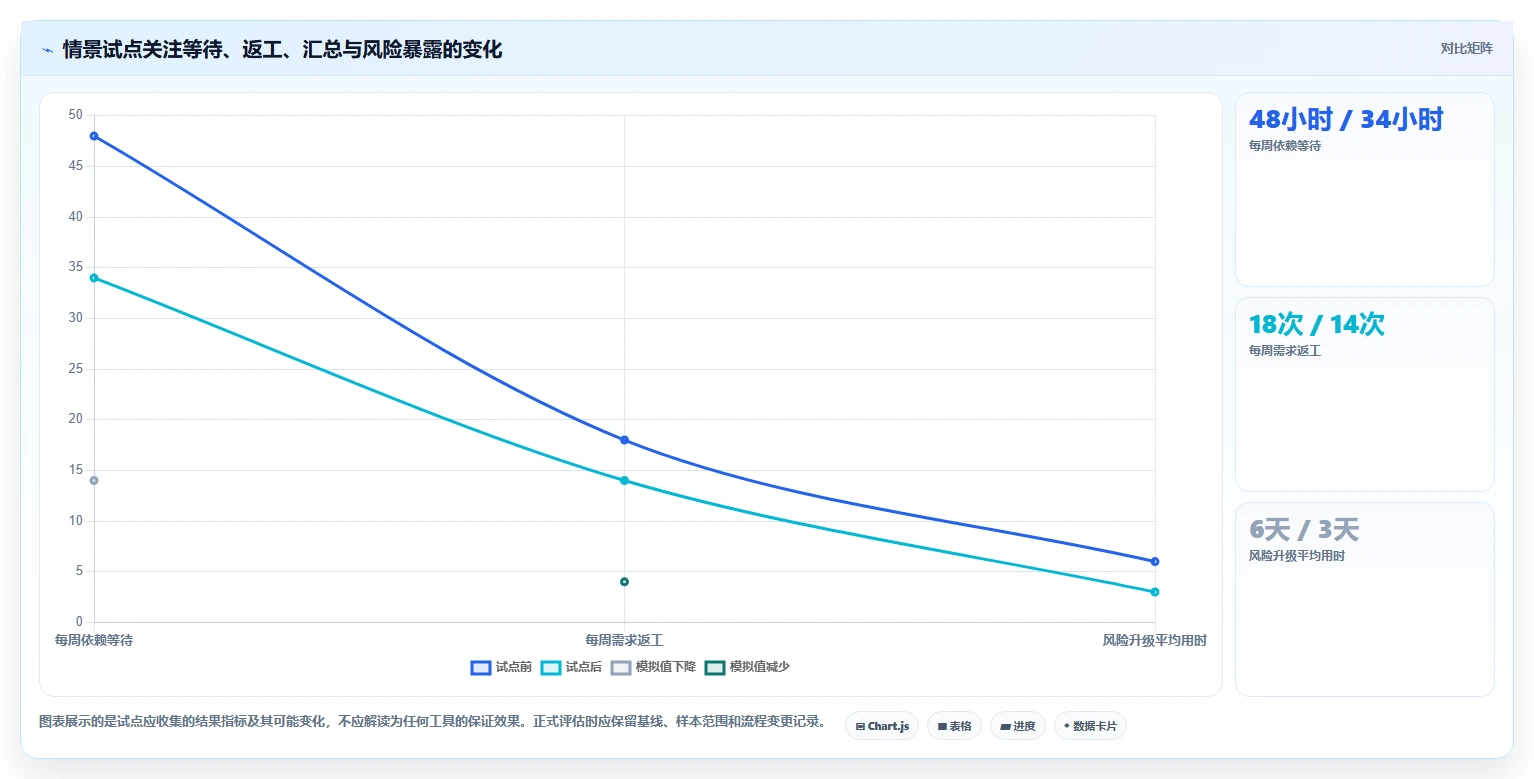Click the 每周依赖等待 card caption
Viewport: 1534px width, 779px height.
(x=1285, y=146)
